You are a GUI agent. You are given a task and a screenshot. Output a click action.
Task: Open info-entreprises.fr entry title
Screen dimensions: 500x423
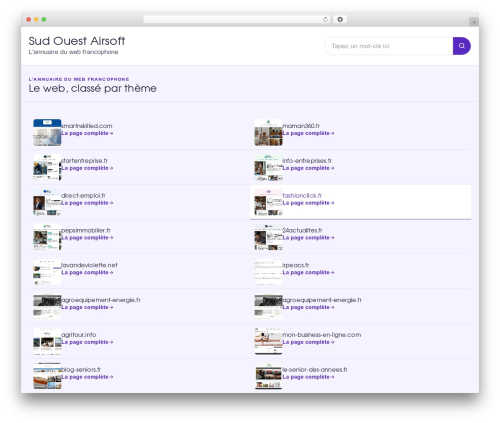[307, 161]
